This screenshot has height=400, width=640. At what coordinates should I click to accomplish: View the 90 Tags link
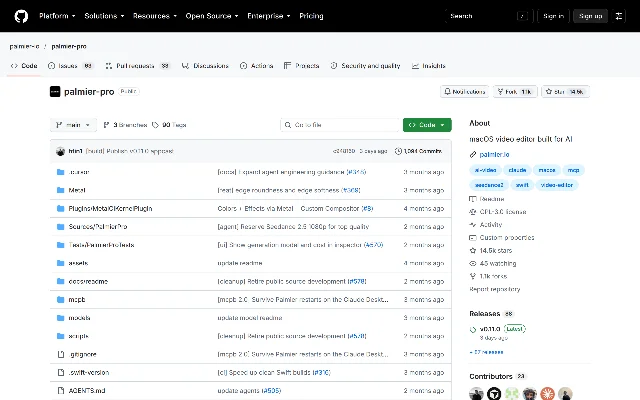tap(169, 125)
